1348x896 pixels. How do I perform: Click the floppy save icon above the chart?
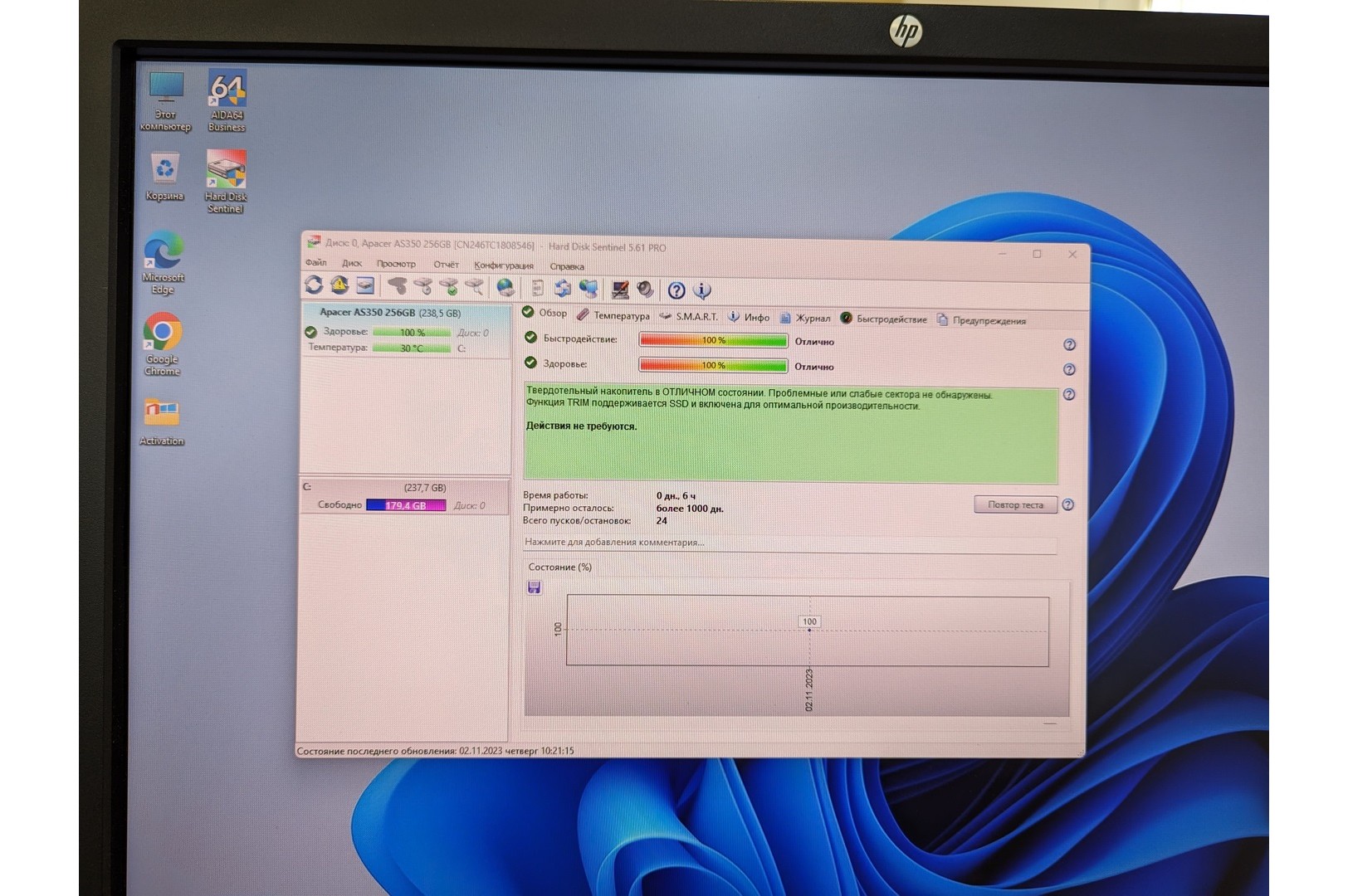535,587
